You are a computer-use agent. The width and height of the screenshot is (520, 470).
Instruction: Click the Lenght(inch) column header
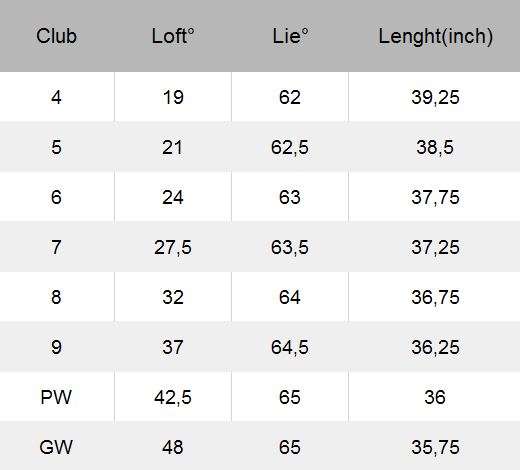(435, 37)
